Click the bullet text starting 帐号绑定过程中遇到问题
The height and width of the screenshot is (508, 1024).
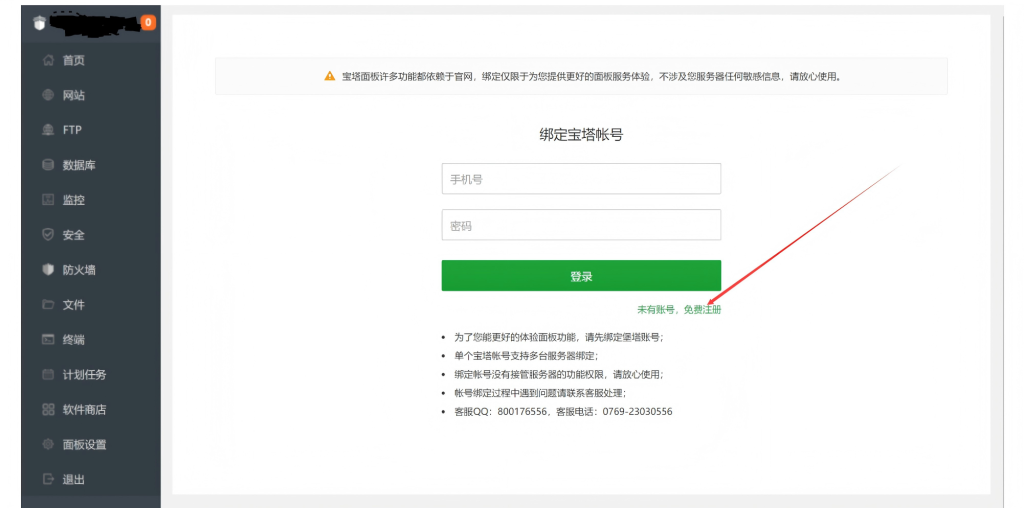pos(541,393)
